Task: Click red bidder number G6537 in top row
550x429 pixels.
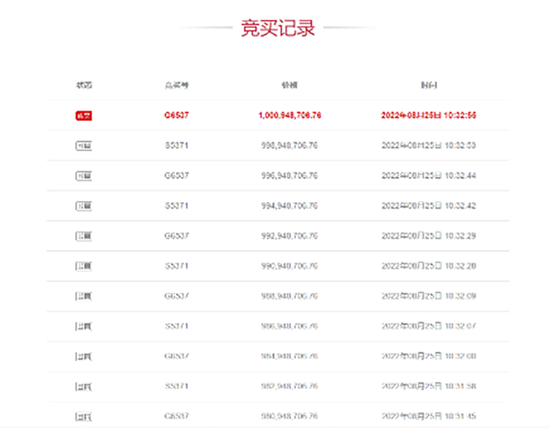Action: pyautogui.click(x=176, y=115)
